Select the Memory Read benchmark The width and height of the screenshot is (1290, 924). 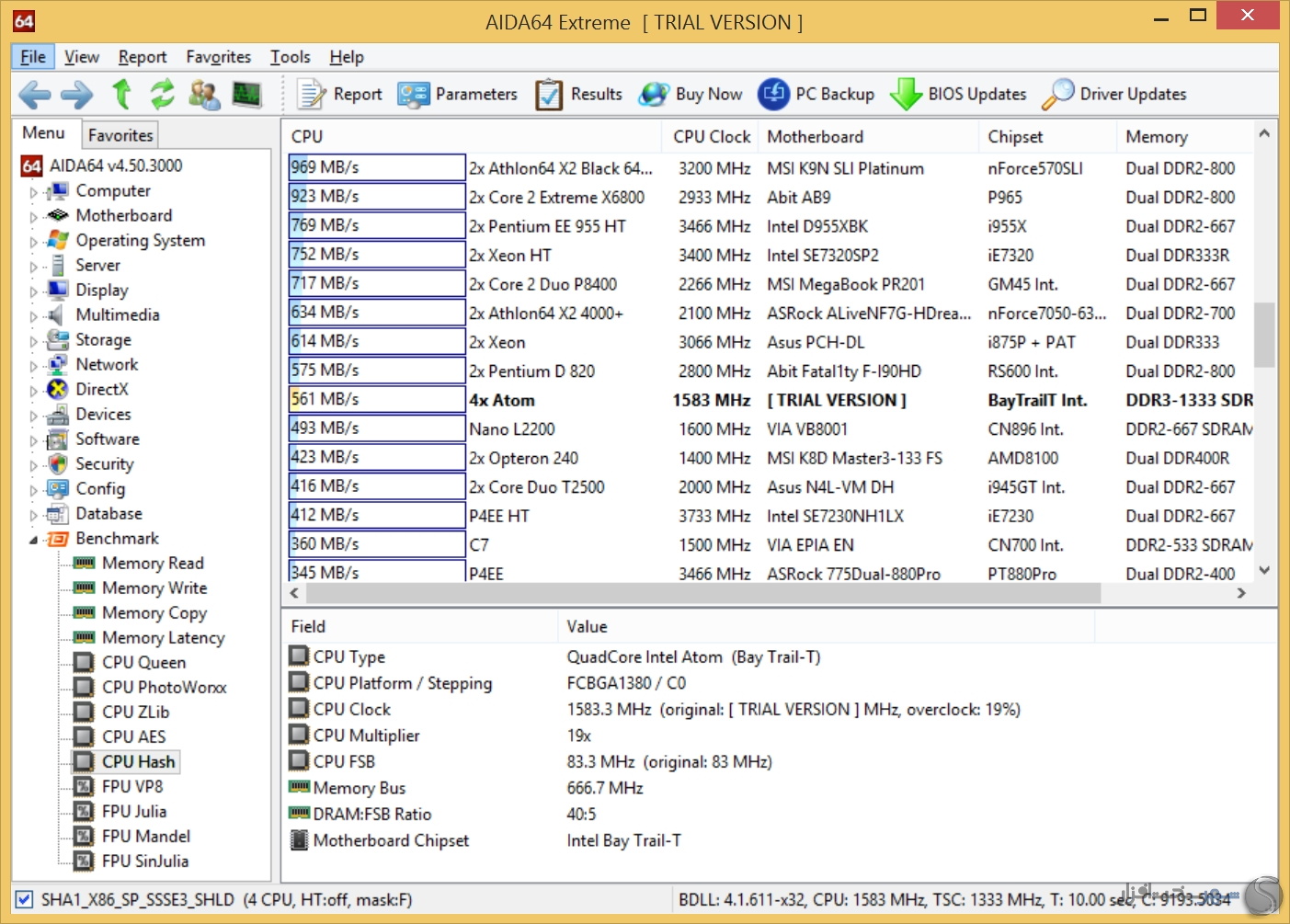point(153,563)
